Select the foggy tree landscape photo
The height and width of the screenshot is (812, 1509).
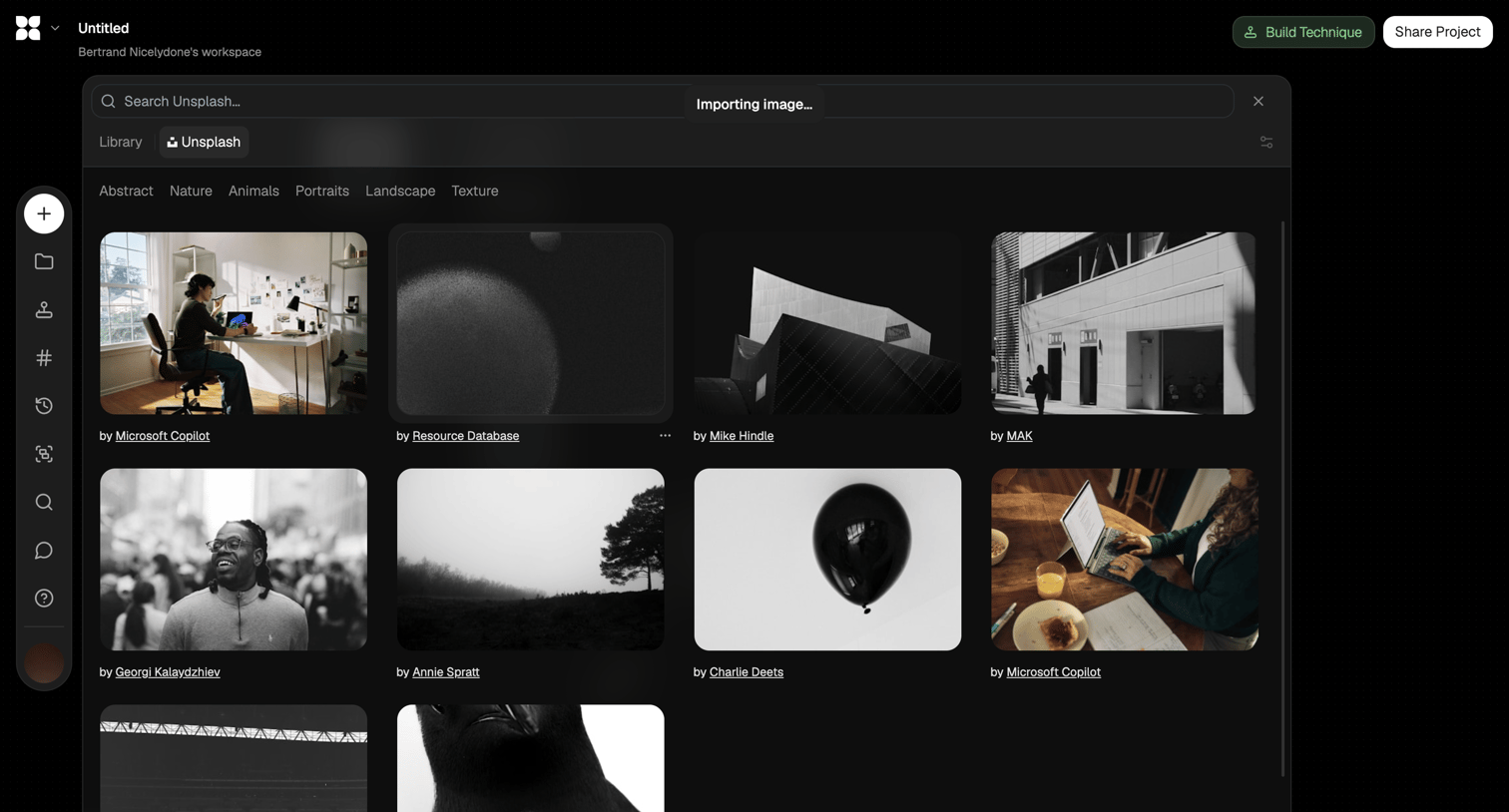[x=531, y=560]
